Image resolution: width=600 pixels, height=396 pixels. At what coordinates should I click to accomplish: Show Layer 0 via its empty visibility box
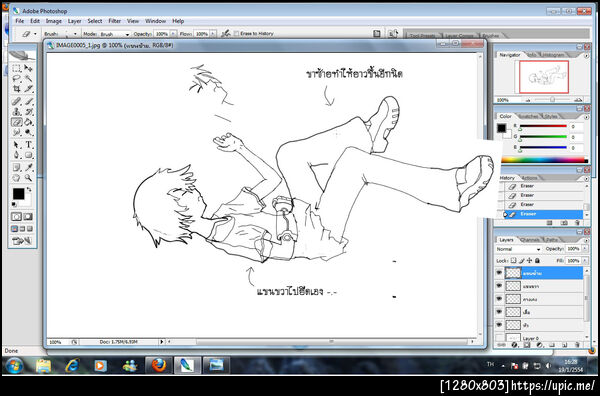tap(499, 338)
